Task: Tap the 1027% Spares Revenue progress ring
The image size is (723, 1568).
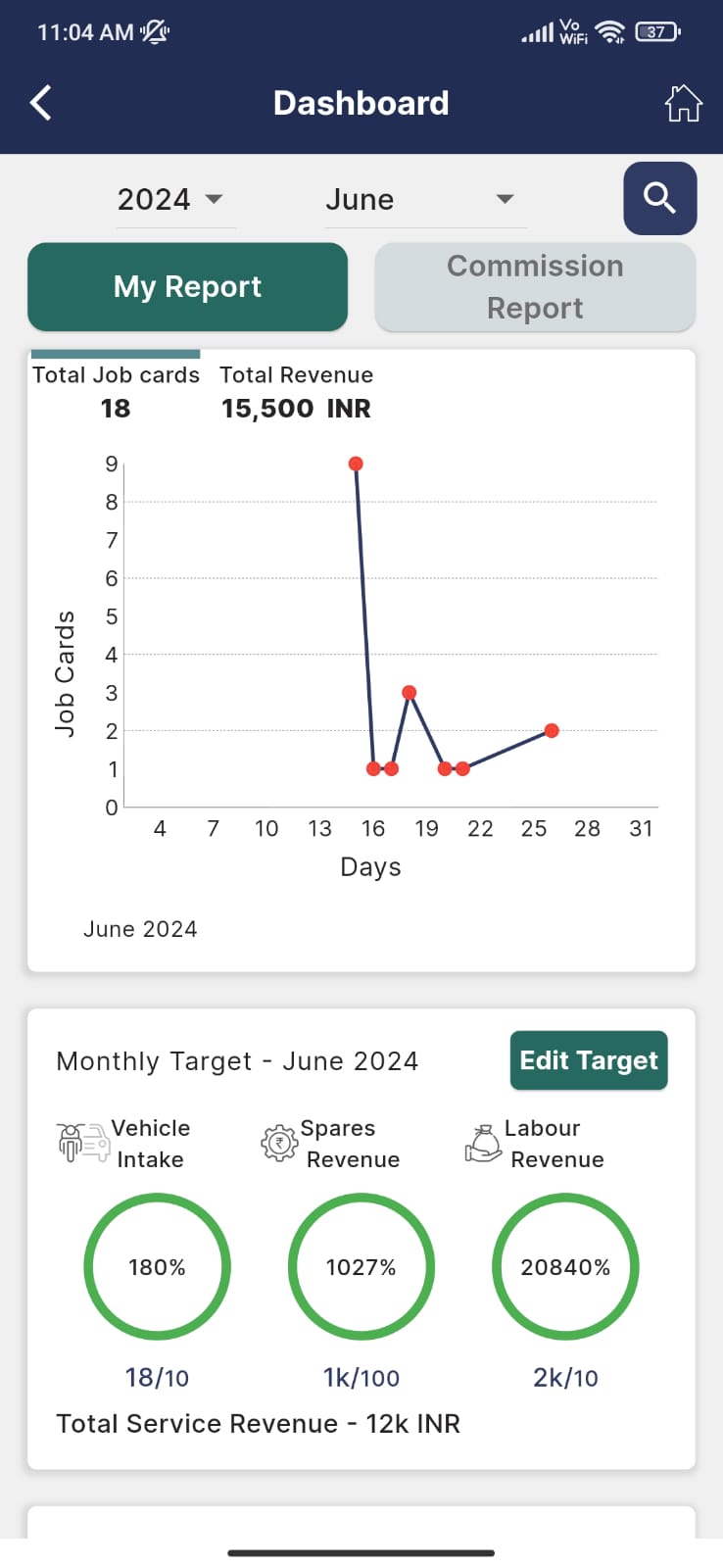Action: pyautogui.click(x=361, y=1266)
